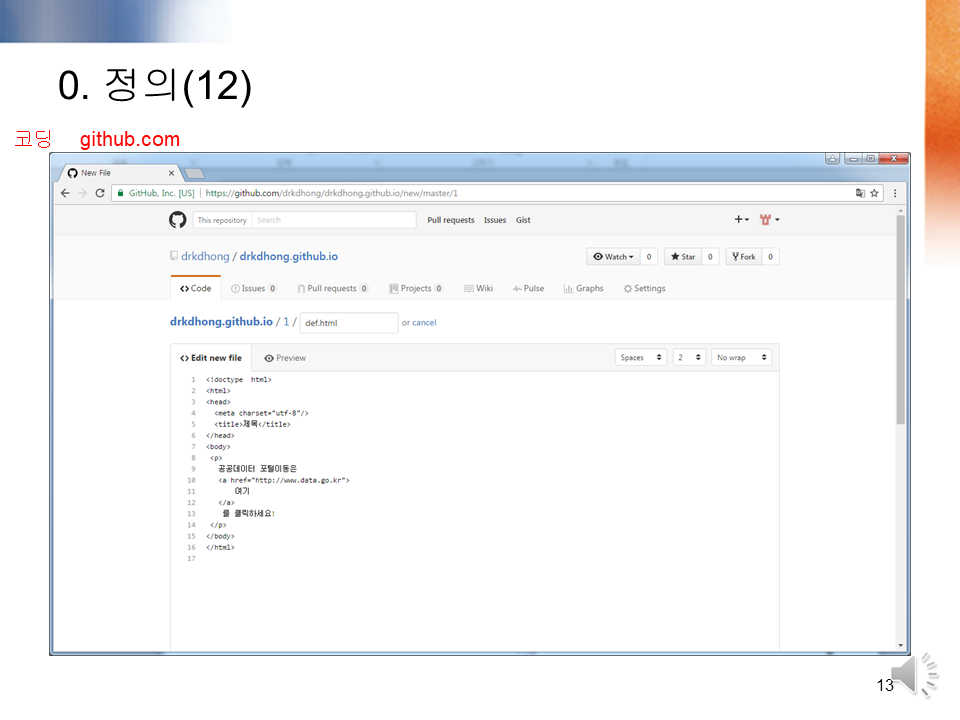This screenshot has width=960, height=720.
Task: Open the Projects tab
Action: point(416,288)
